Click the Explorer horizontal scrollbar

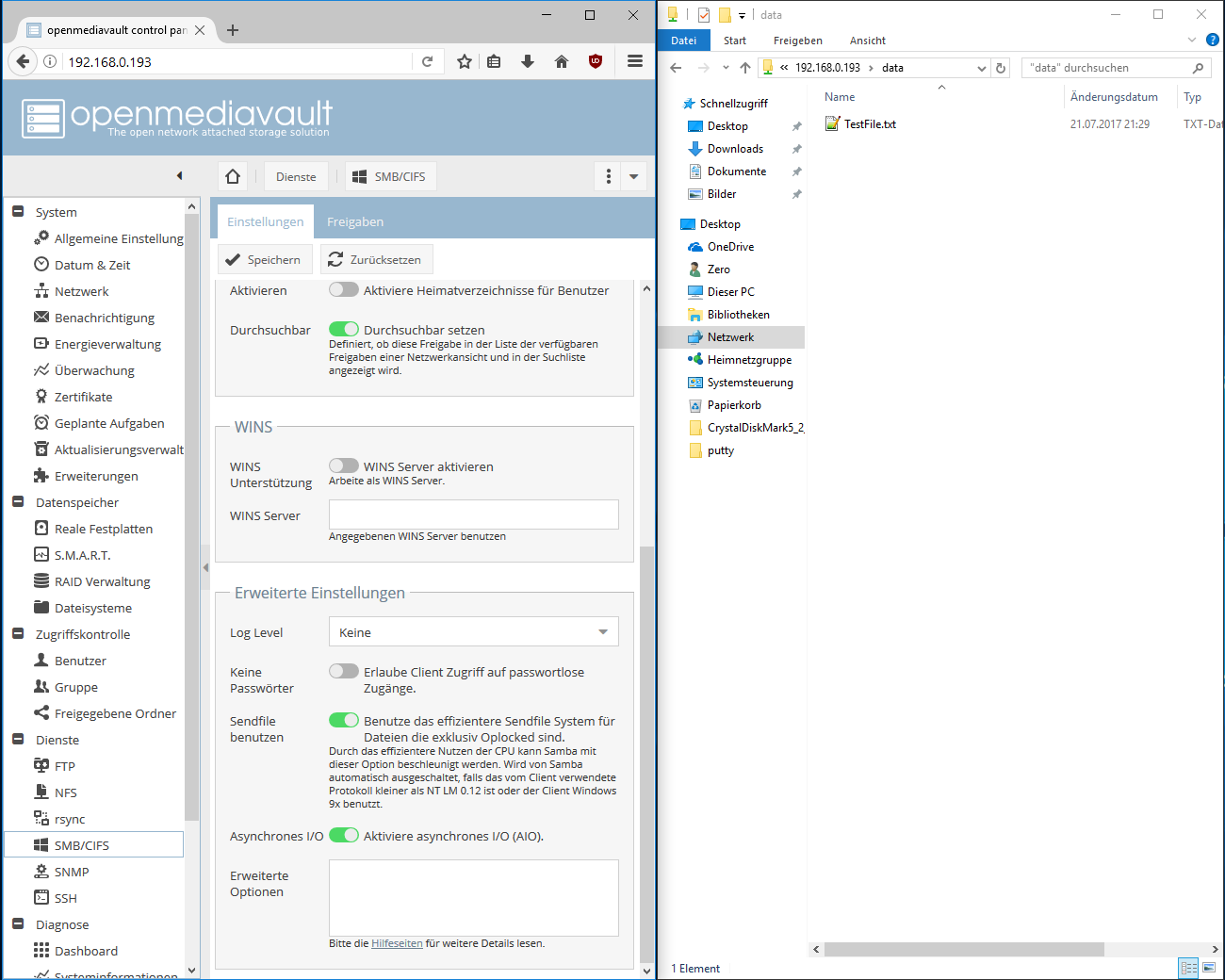click(x=964, y=949)
